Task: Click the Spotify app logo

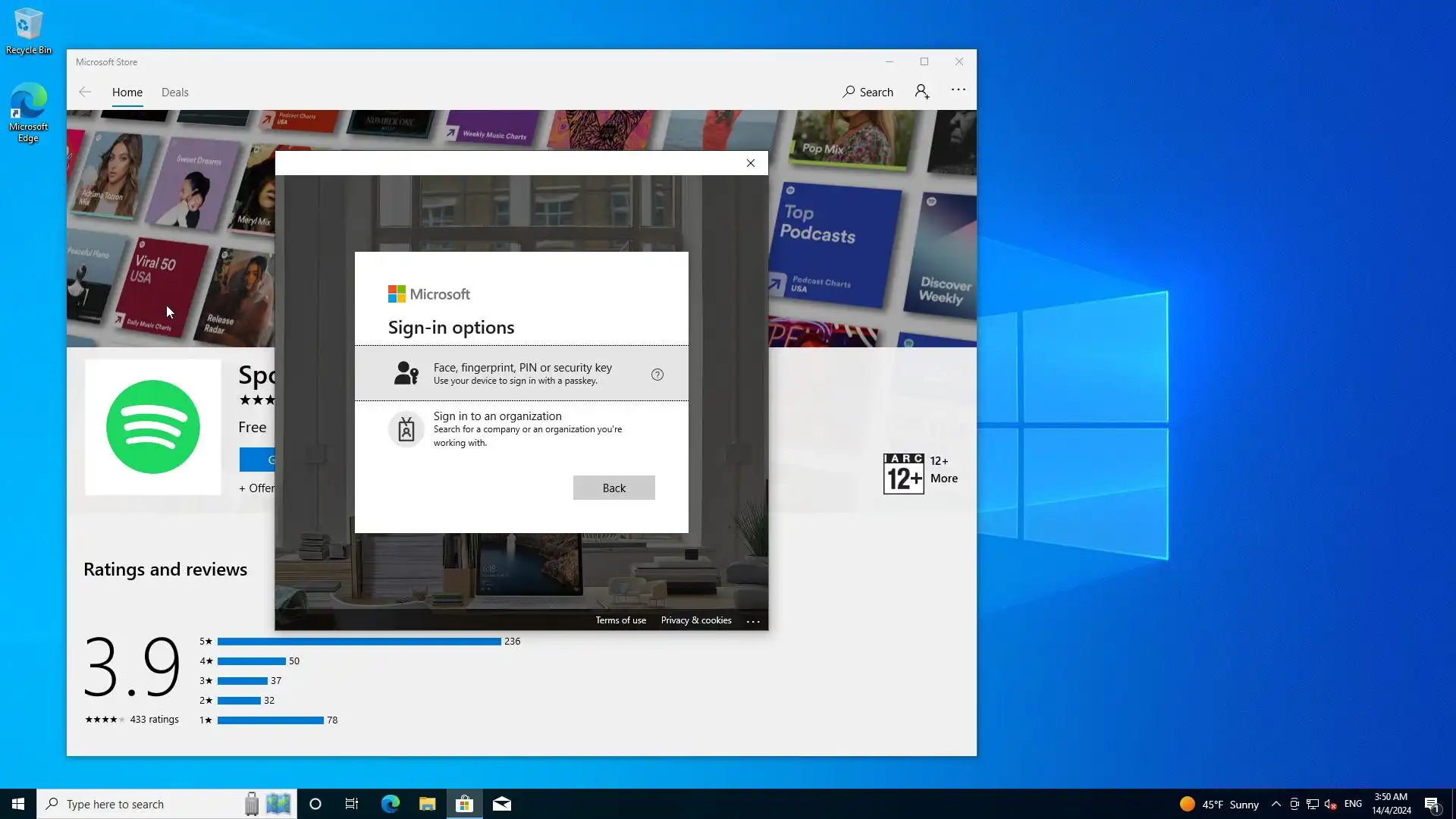Action: coord(153,427)
